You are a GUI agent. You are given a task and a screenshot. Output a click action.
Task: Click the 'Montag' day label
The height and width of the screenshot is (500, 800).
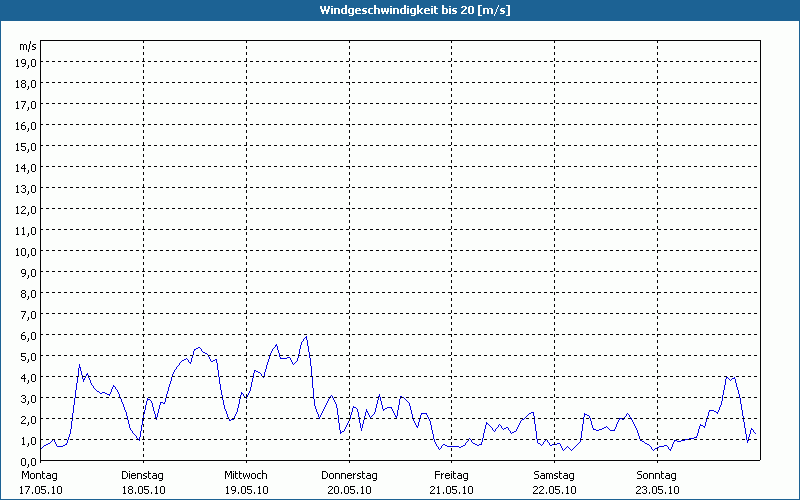click(39, 476)
